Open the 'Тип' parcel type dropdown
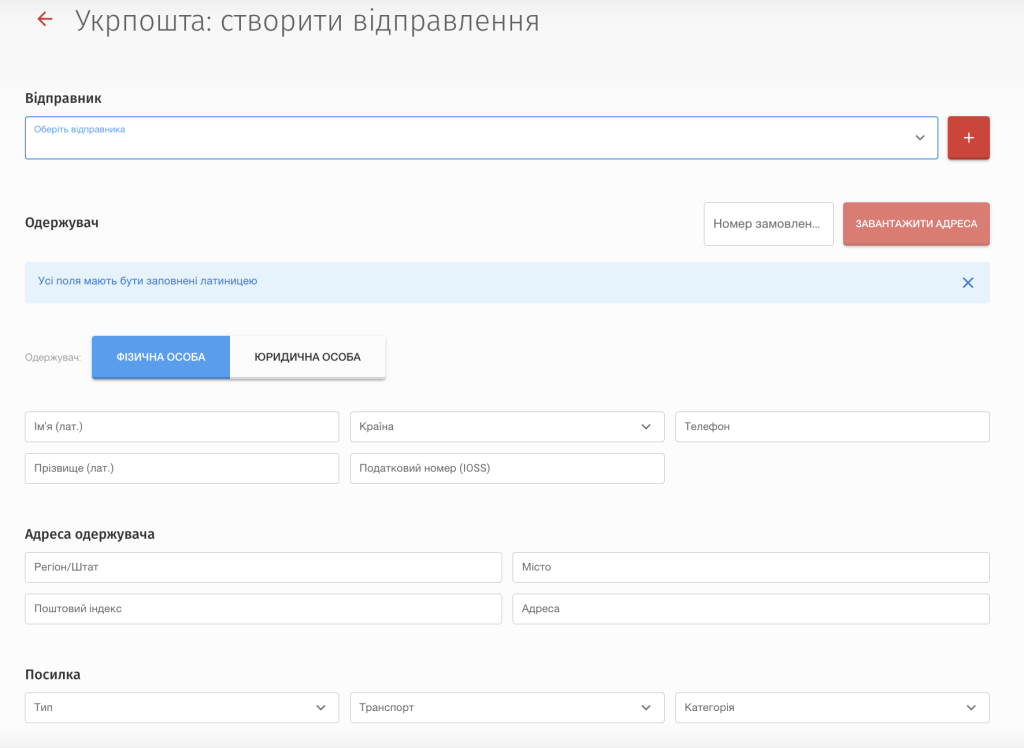Image resolution: width=1024 pixels, height=748 pixels. [x=181, y=707]
